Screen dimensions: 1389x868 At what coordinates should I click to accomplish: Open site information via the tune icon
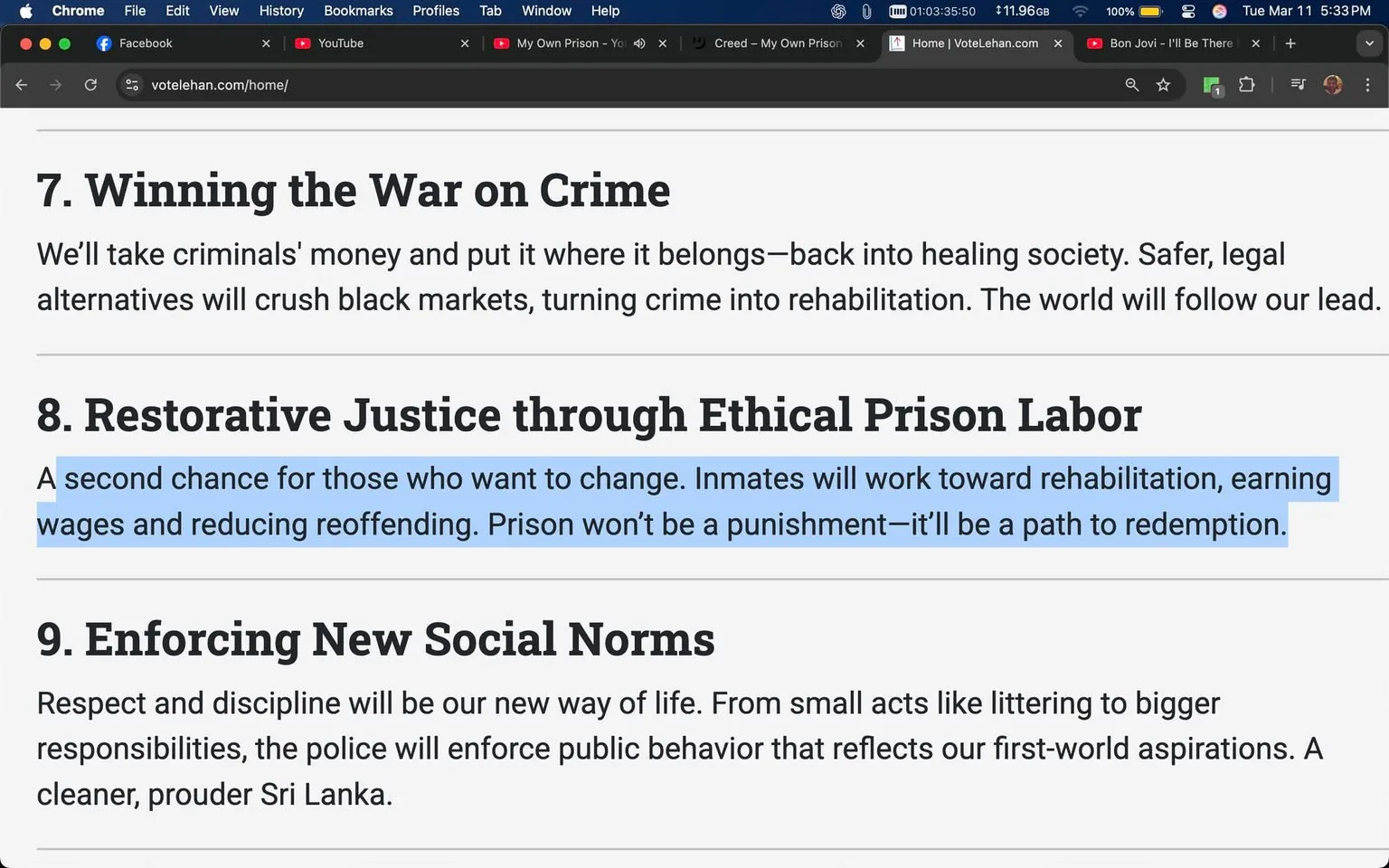tap(132, 85)
